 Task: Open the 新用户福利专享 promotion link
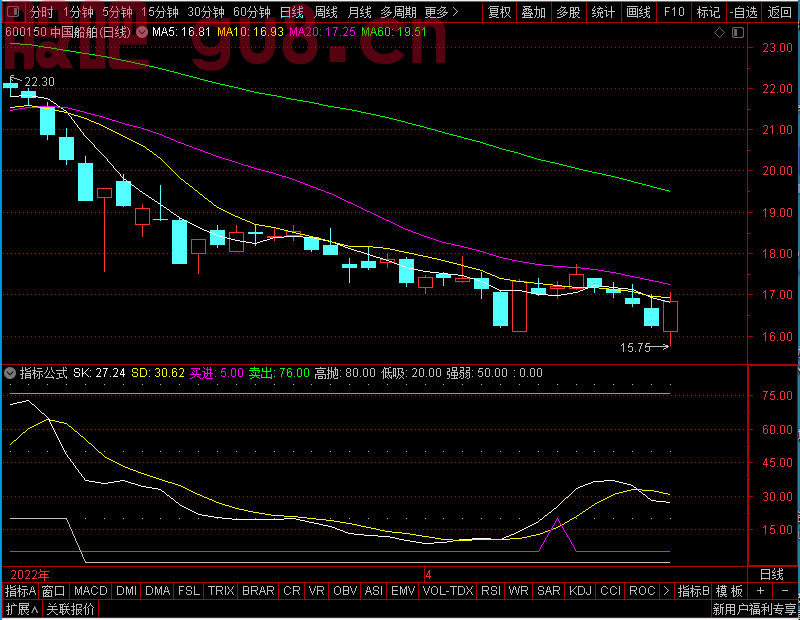click(x=755, y=609)
